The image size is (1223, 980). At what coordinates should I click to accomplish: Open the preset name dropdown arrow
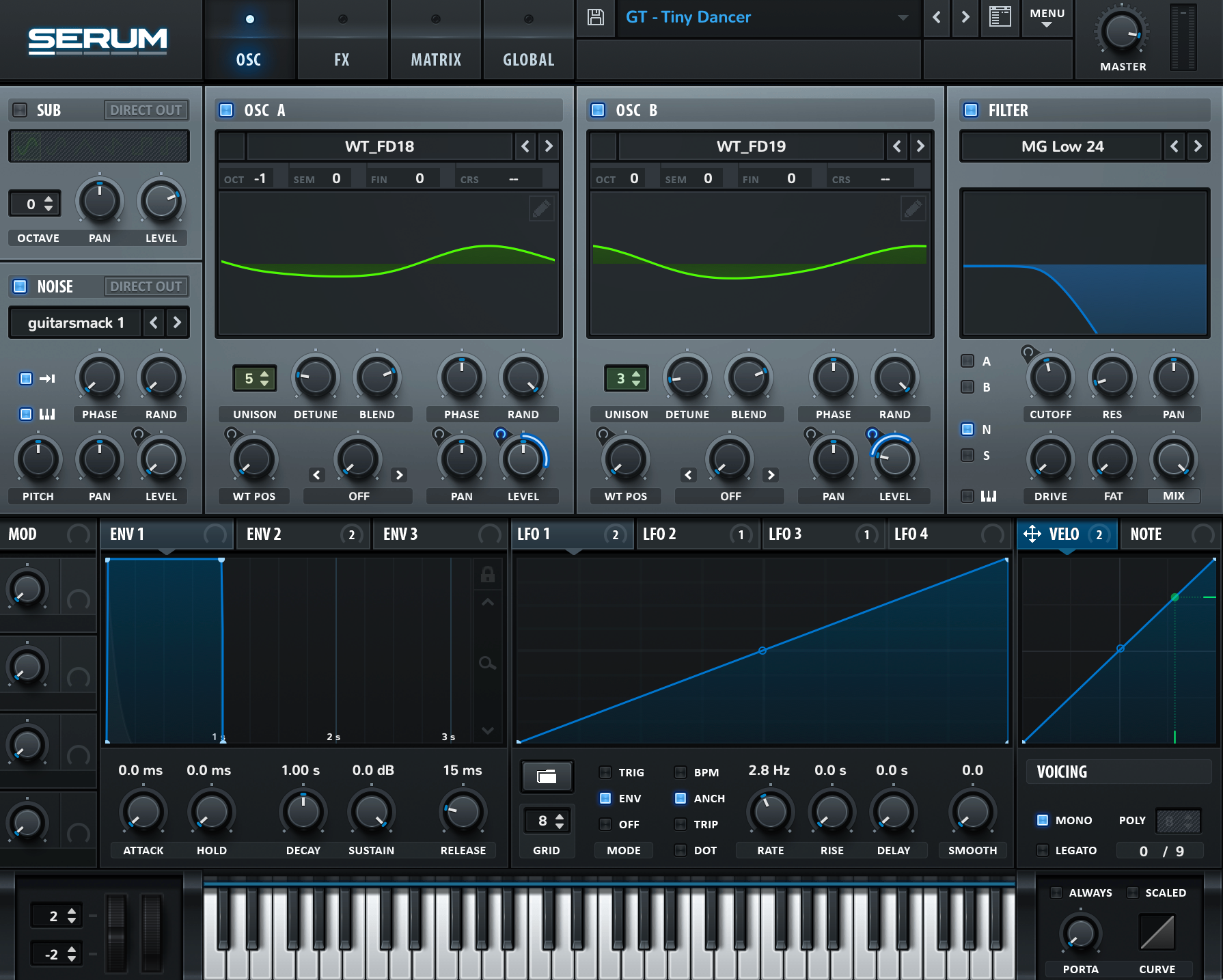point(903,18)
